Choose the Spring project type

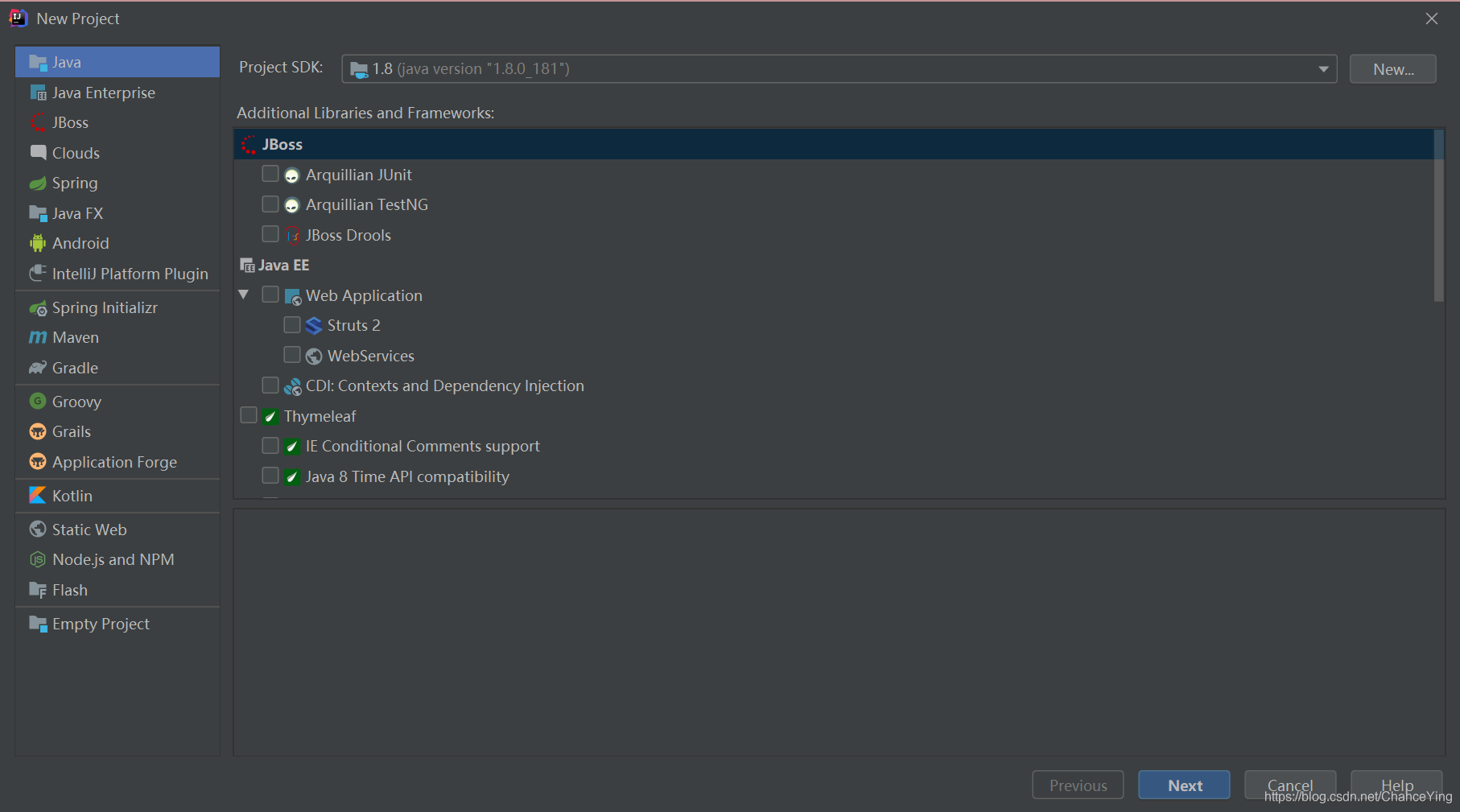point(118,183)
